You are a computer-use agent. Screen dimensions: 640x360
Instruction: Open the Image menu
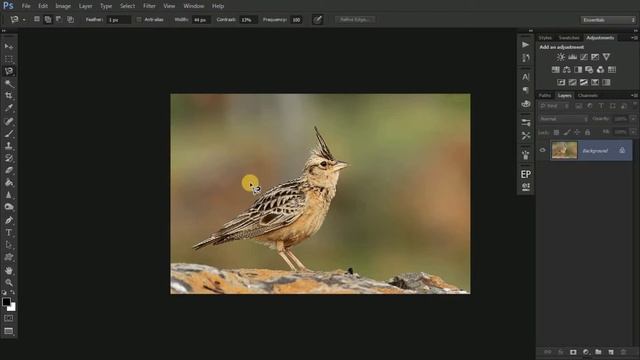pyautogui.click(x=63, y=6)
